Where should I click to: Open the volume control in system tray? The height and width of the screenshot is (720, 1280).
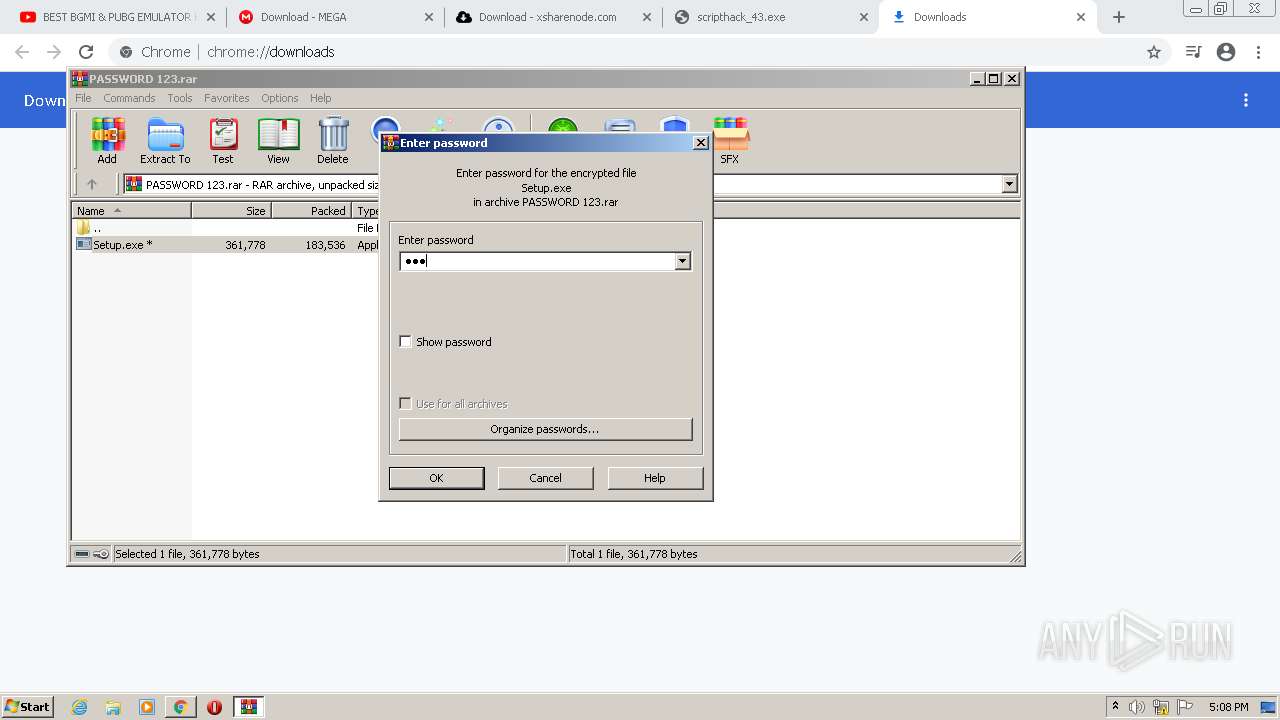click(1137, 707)
